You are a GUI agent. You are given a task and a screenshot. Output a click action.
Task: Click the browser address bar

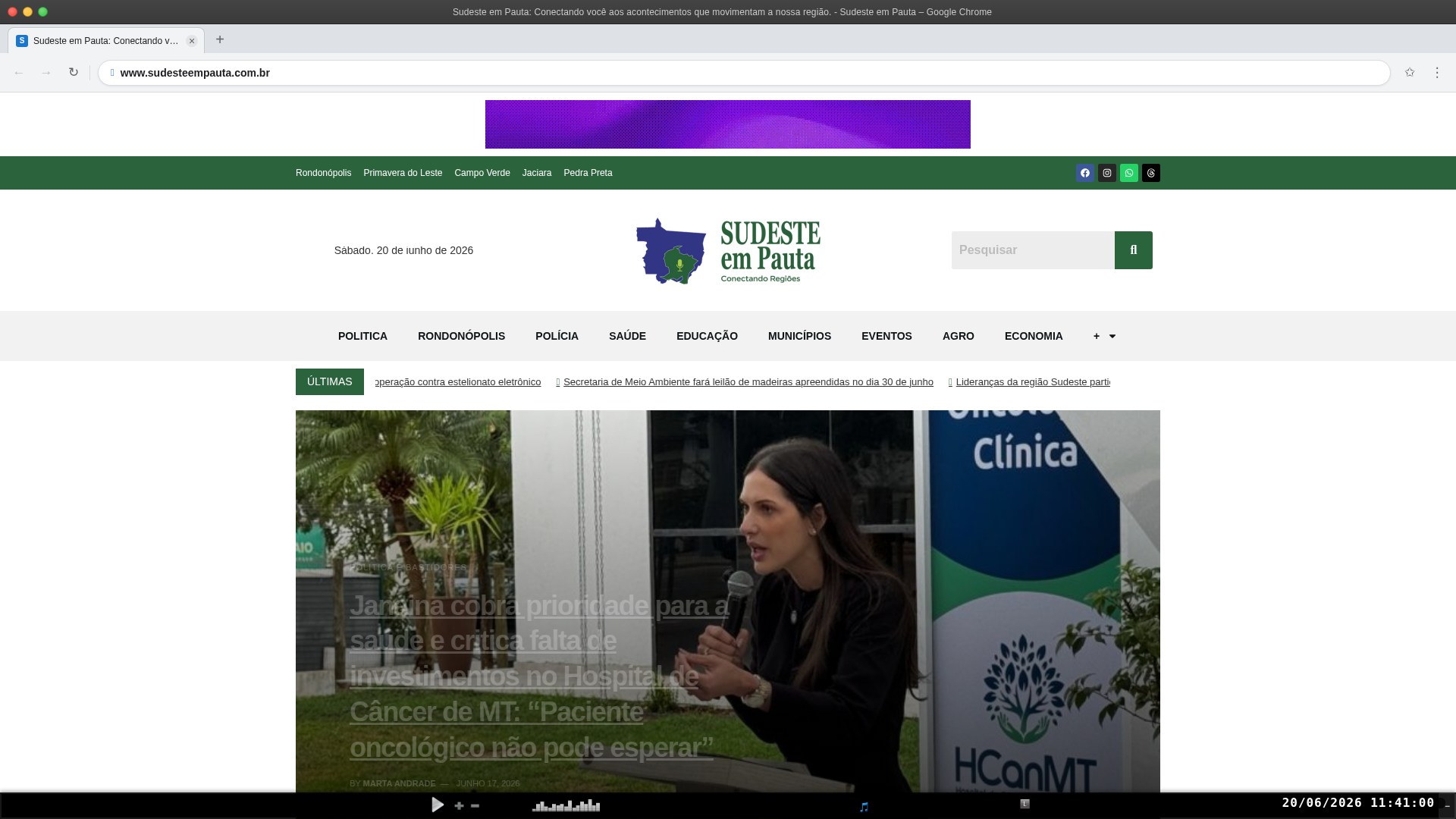point(744,73)
